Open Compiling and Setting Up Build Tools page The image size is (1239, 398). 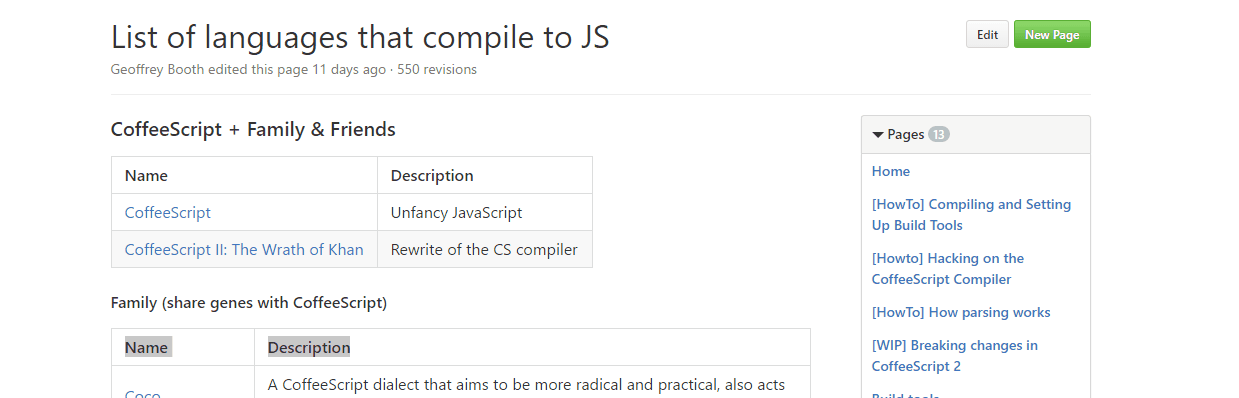click(971, 215)
